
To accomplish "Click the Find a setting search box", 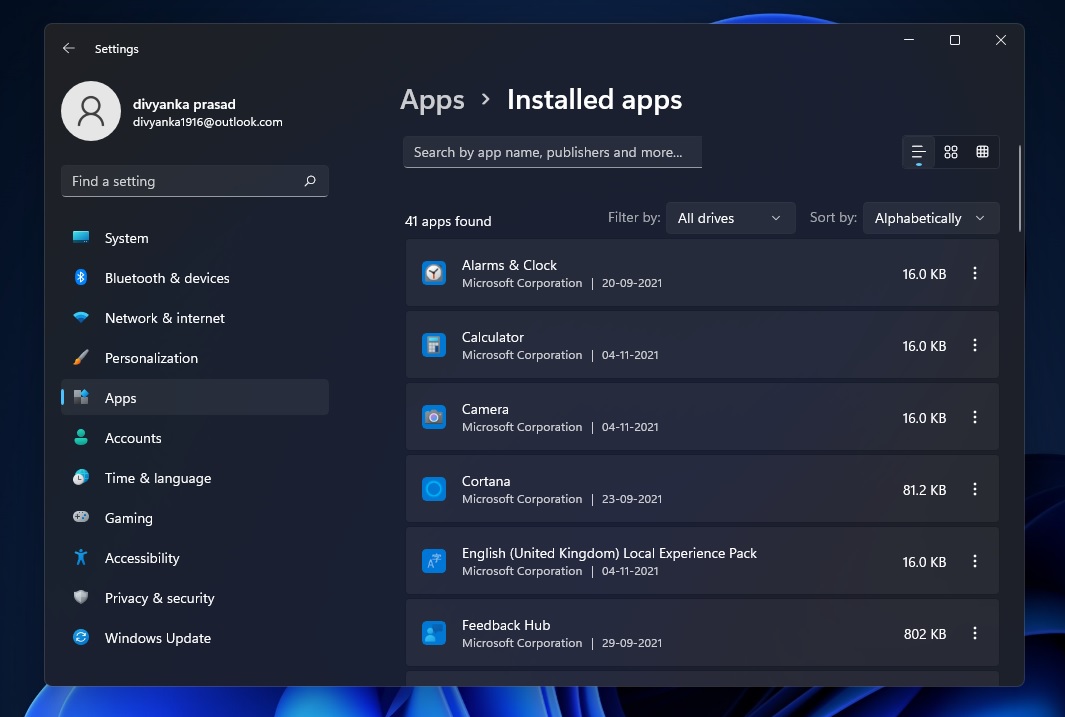I will click(195, 181).
